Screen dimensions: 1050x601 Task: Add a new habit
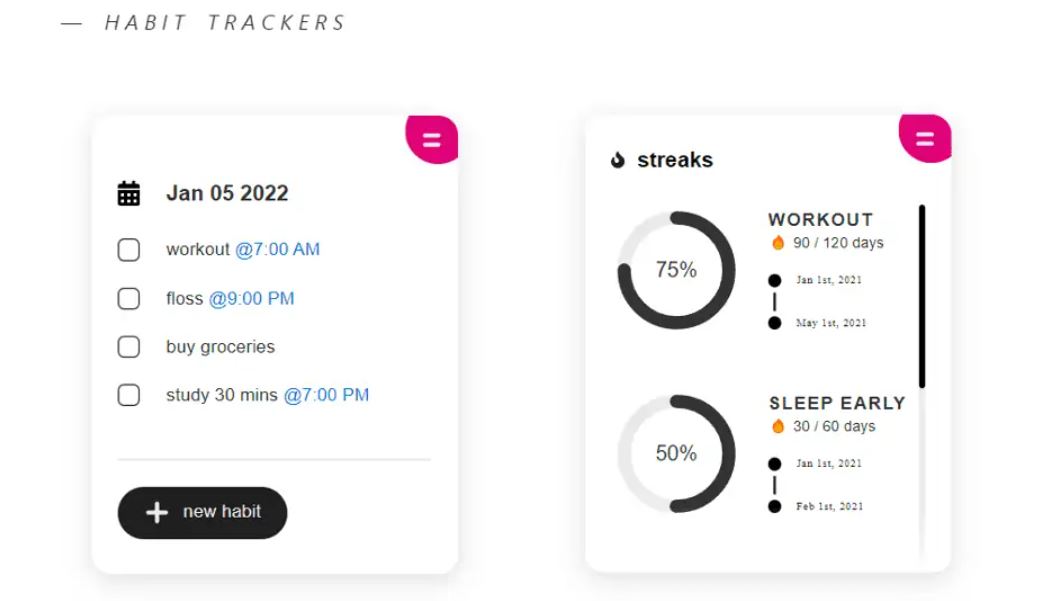(202, 513)
